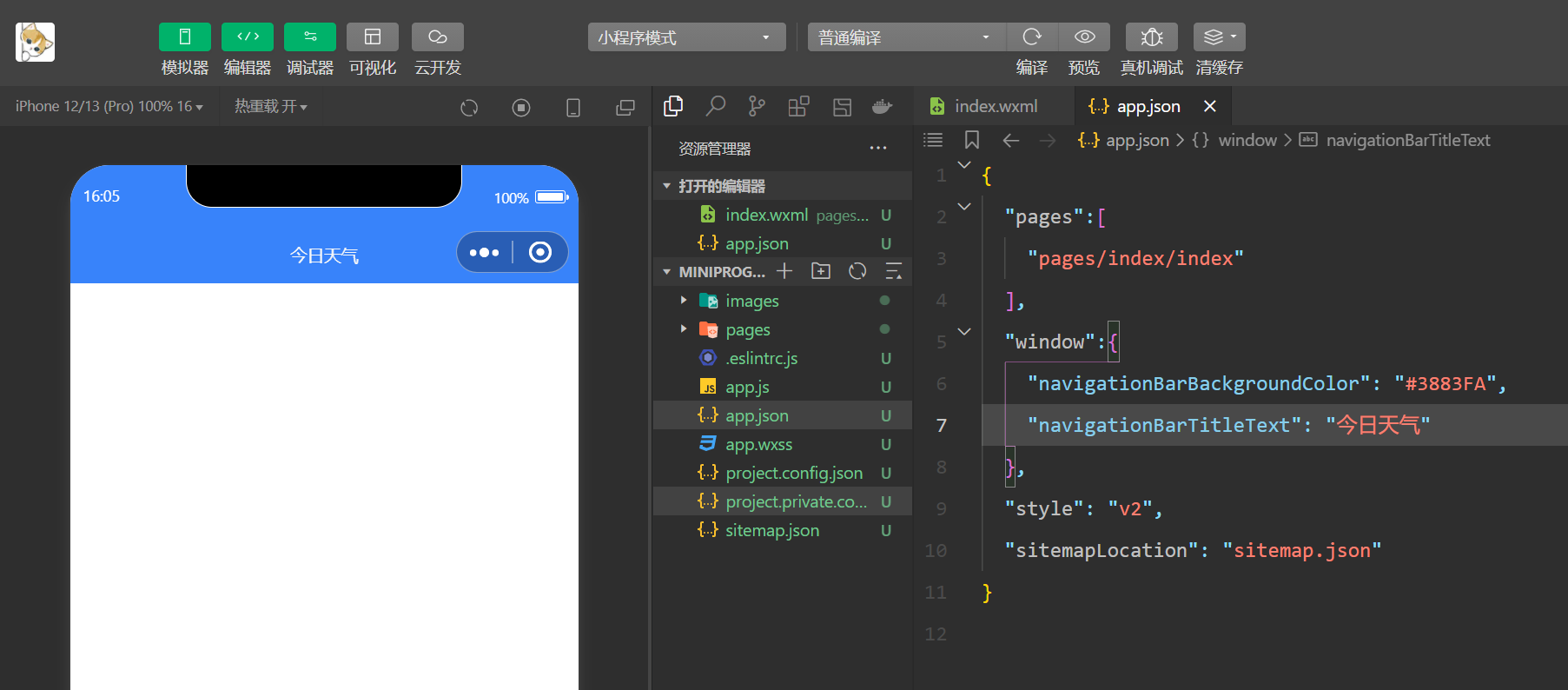The image size is (1568, 690).
Task: Click the preview (预览) eye icon
Action: (1084, 37)
